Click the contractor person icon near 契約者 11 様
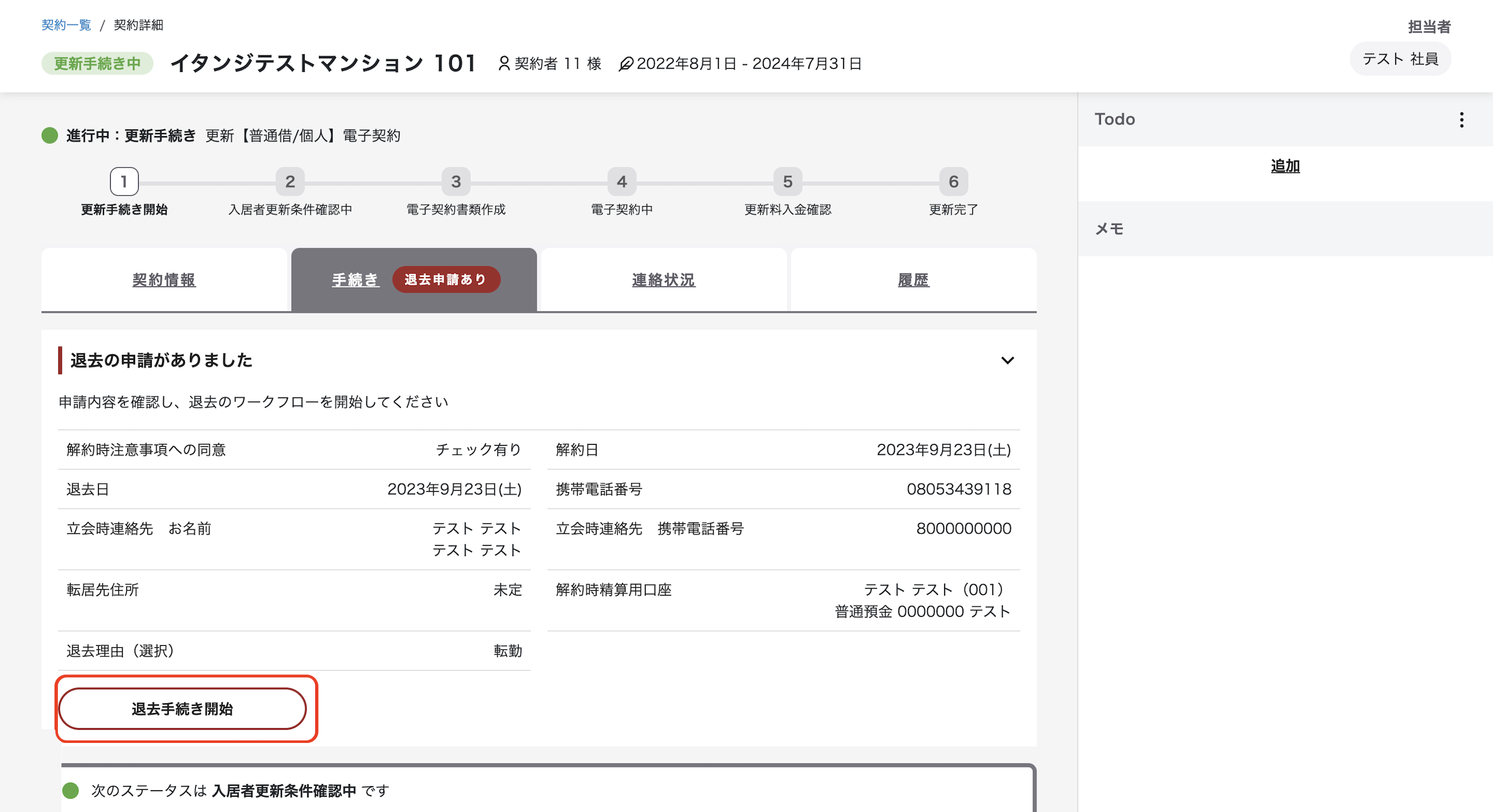 [504, 63]
